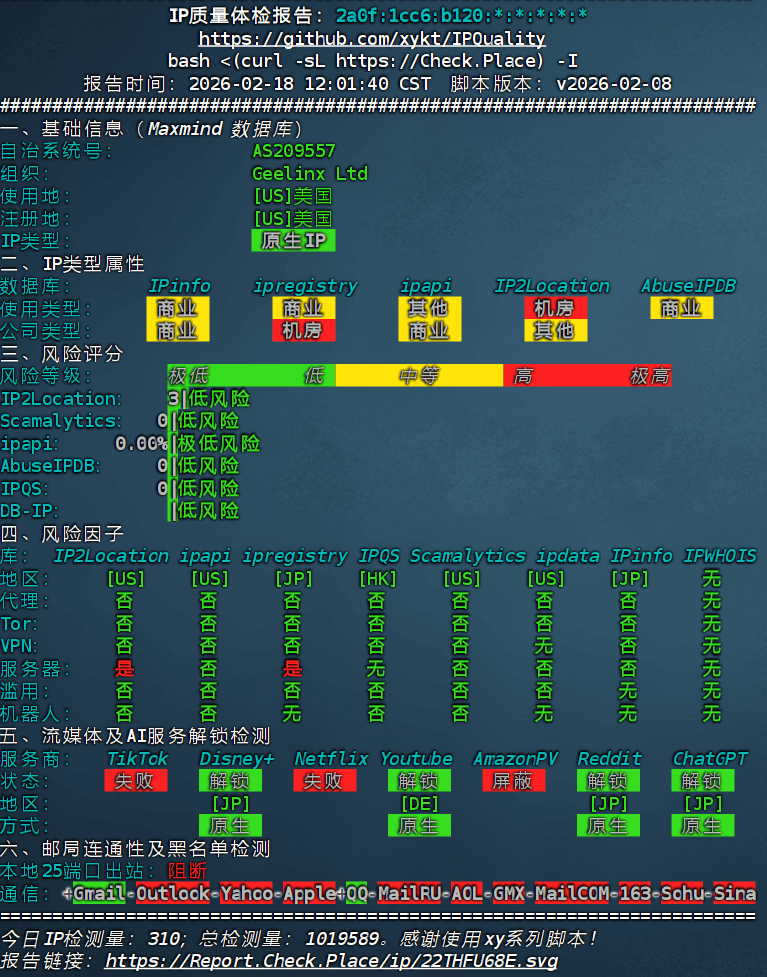The height and width of the screenshot is (977, 767).
Task: Click the DB-IP risk score row label
Action: [x=29, y=510]
